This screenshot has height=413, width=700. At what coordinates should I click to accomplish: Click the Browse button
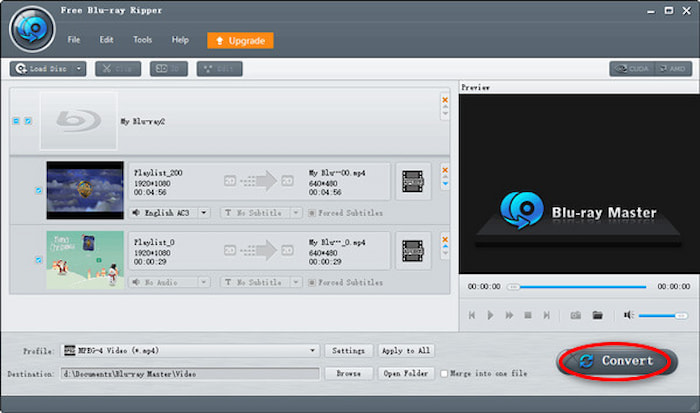click(348, 373)
